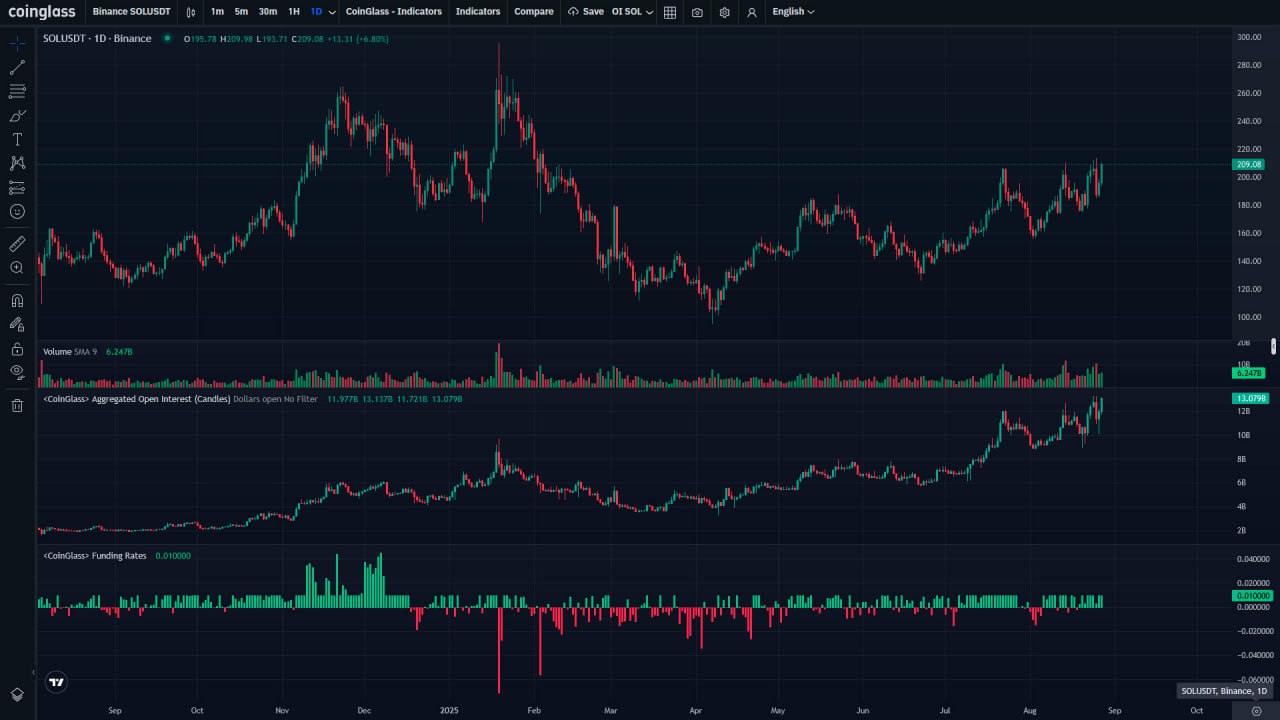The height and width of the screenshot is (720, 1280).
Task: Click the Compare button
Action: tap(534, 12)
